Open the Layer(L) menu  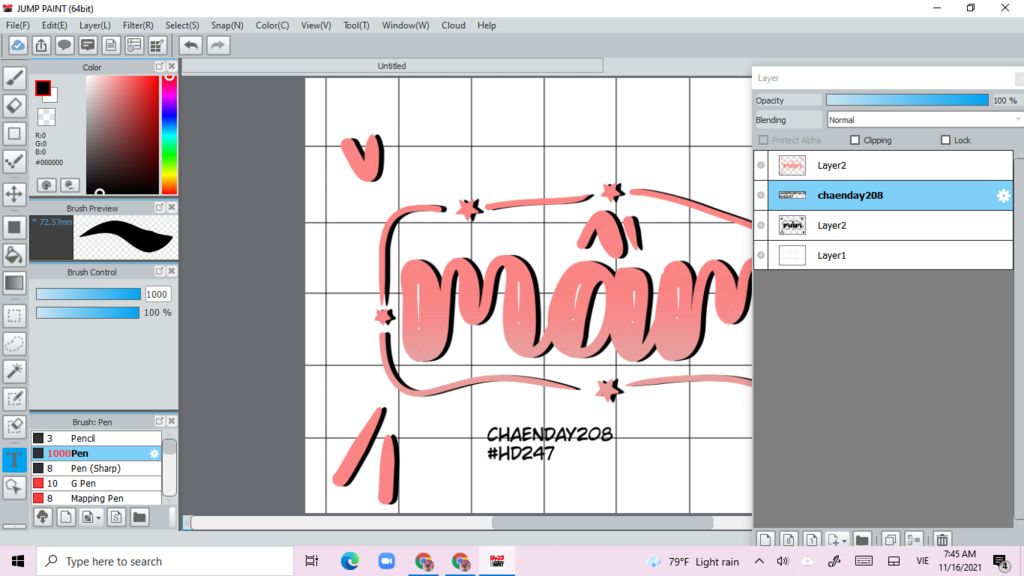[x=95, y=25]
